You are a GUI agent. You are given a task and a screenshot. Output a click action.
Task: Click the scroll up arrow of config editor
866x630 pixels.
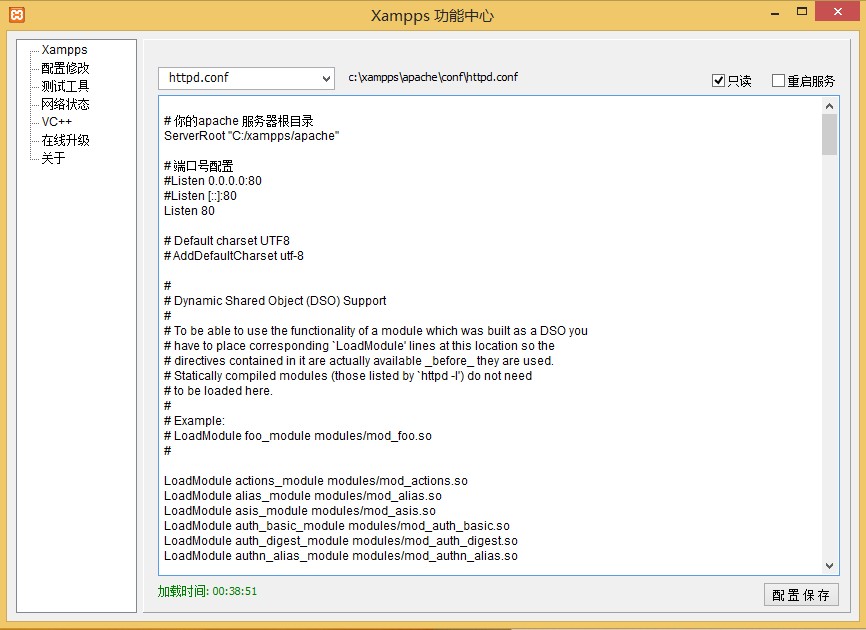(x=829, y=105)
